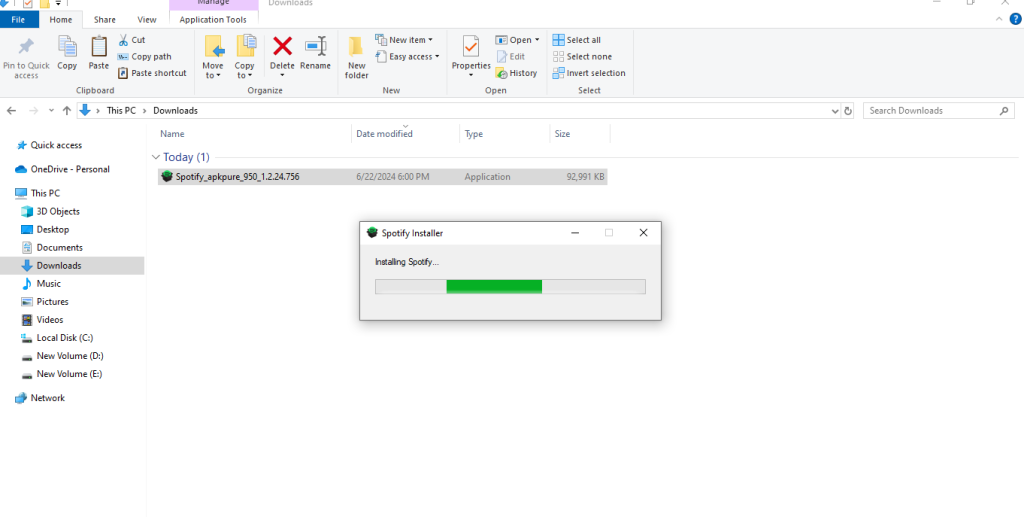Open New Volume (D:)

click(x=63, y=356)
